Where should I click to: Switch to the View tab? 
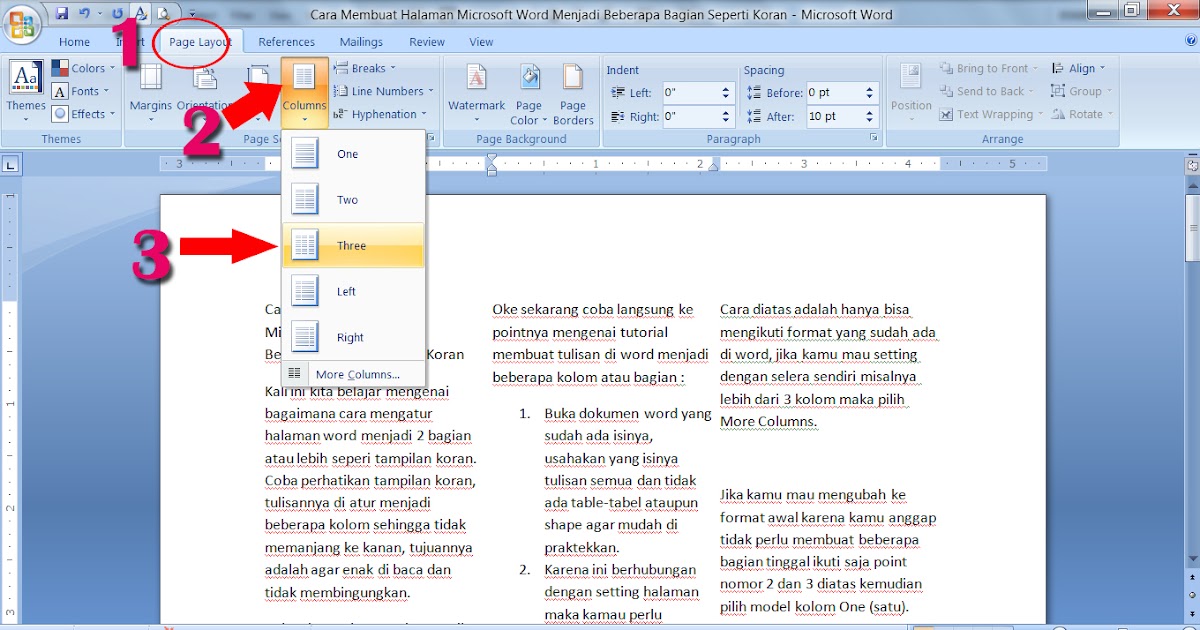(481, 42)
